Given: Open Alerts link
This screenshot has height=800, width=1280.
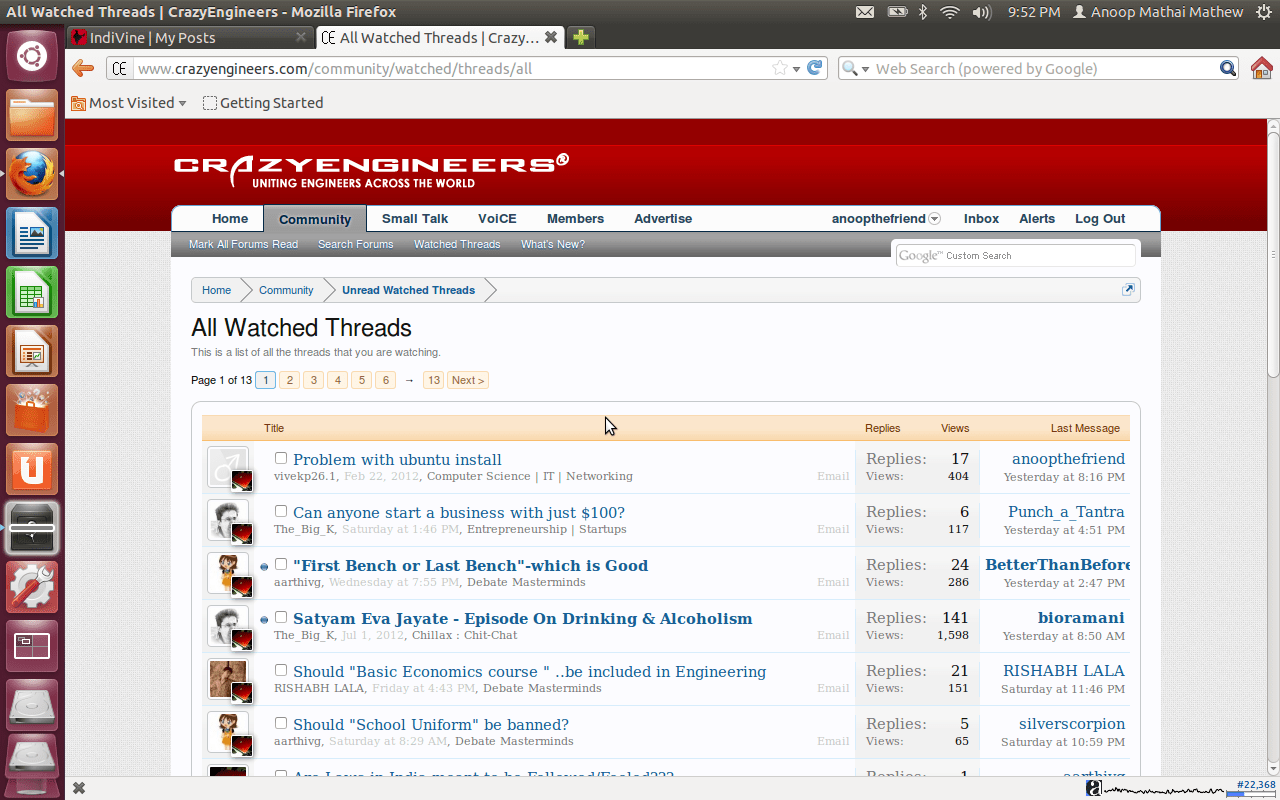Looking at the screenshot, I should point(1037,219).
